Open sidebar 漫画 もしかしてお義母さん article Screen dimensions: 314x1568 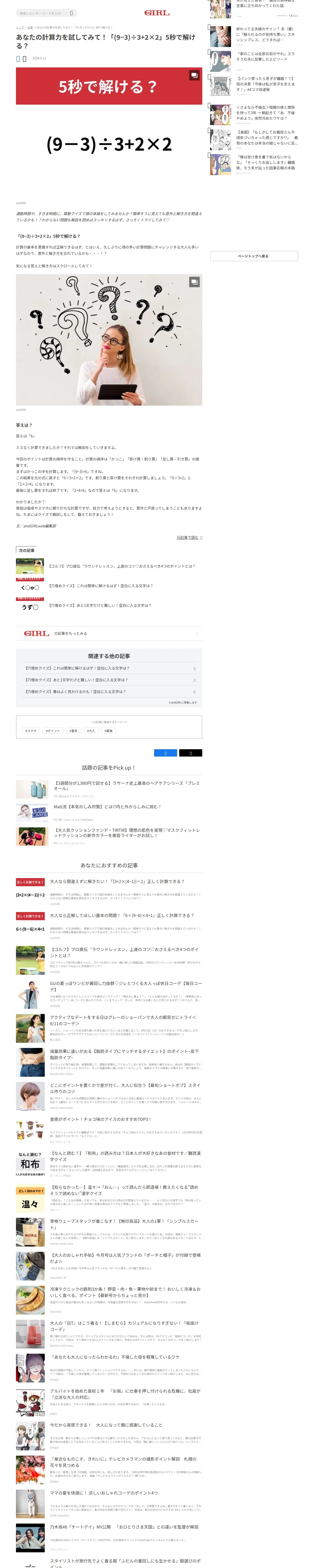point(267,137)
